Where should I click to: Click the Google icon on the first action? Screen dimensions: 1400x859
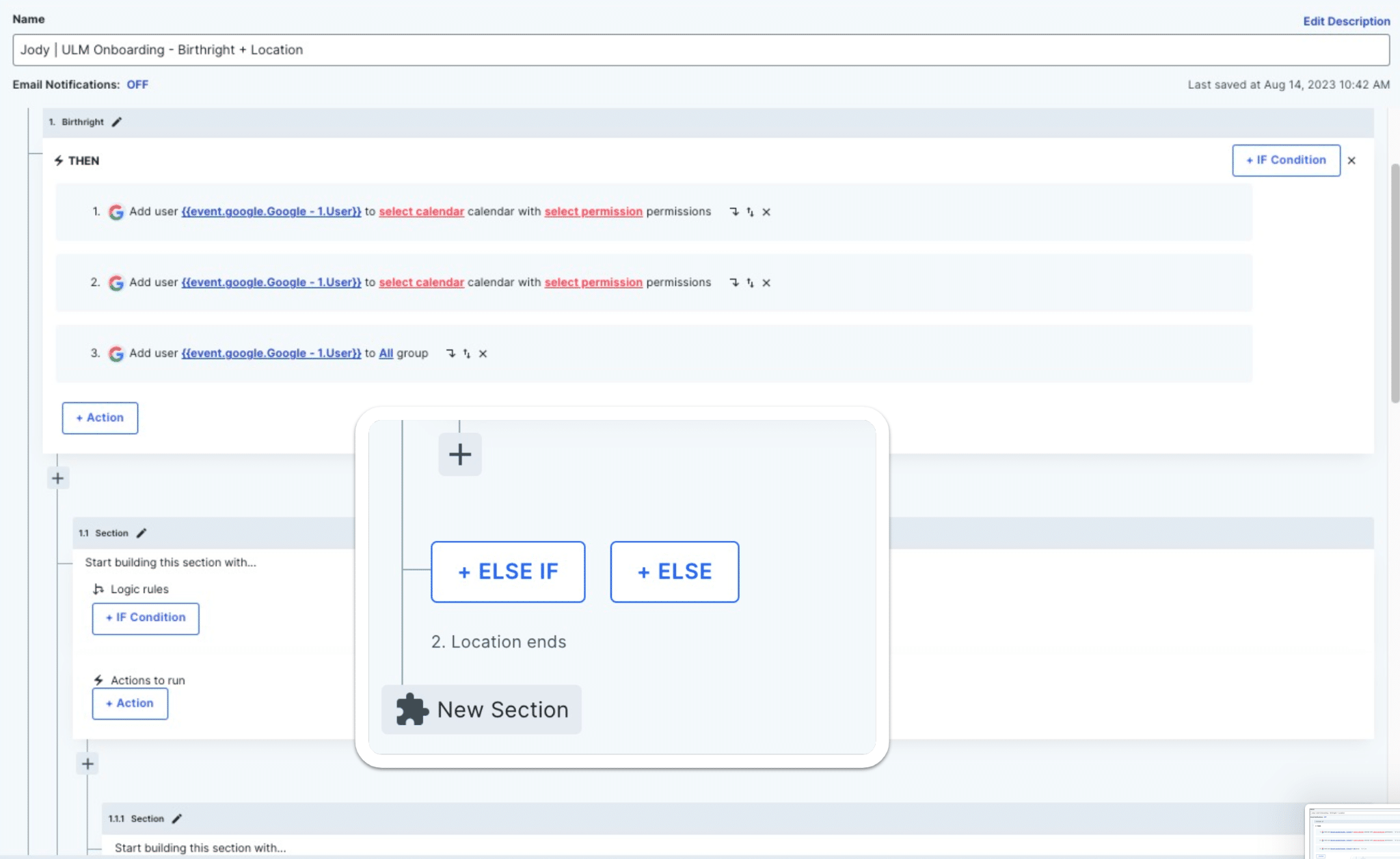(x=116, y=212)
